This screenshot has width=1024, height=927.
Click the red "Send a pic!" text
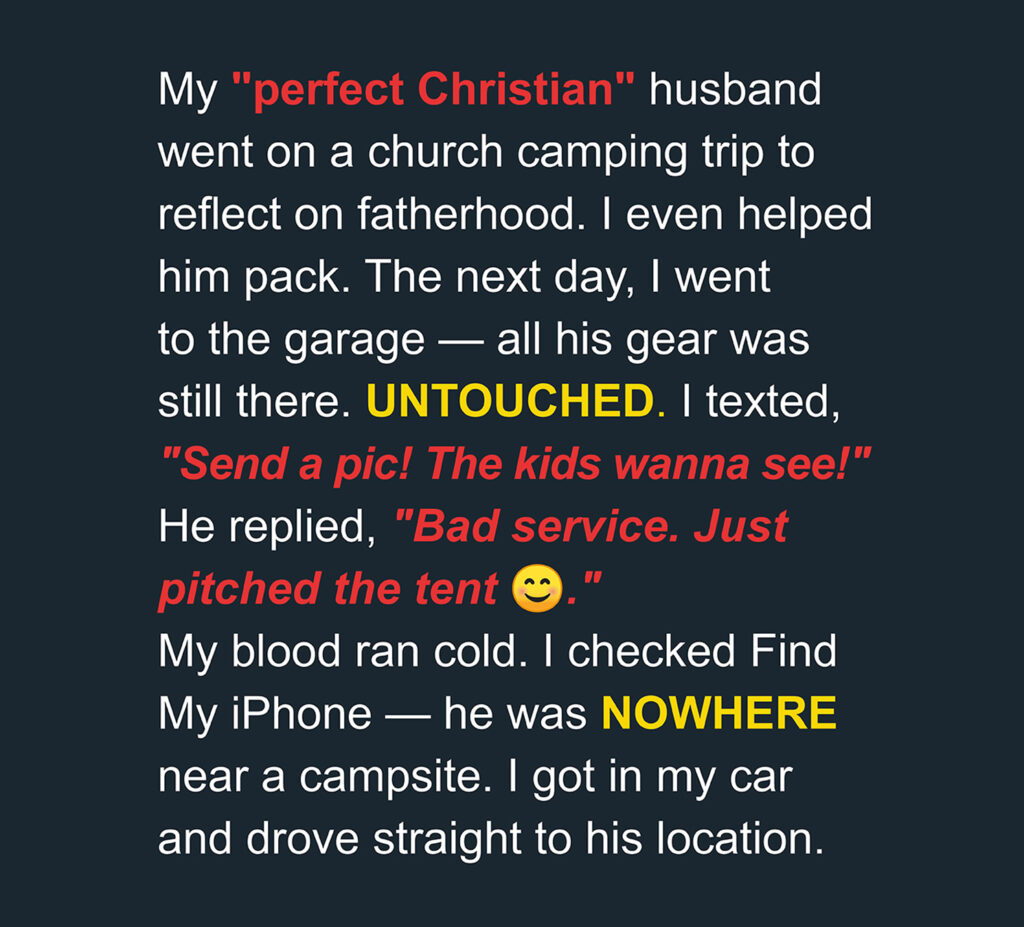pyautogui.click(x=287, y=464)
